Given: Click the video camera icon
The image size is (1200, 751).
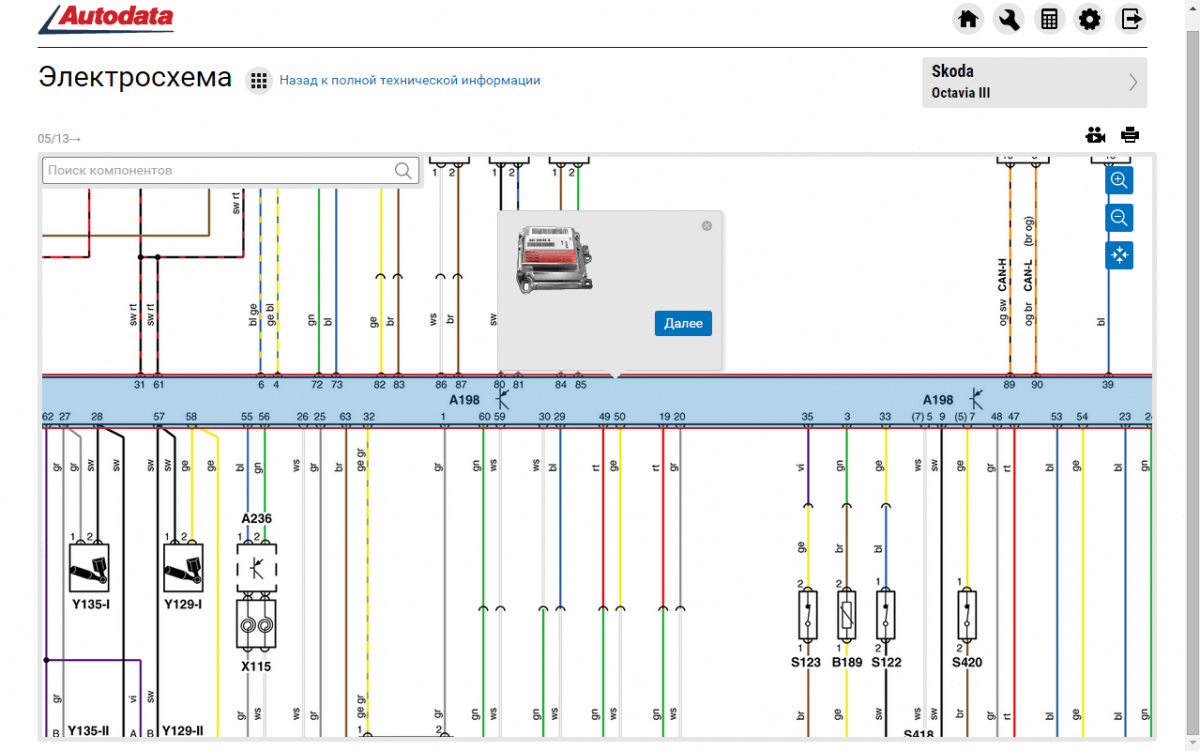Looking at the screenshot, I should pyautogui.click(x=1096, y=136).
